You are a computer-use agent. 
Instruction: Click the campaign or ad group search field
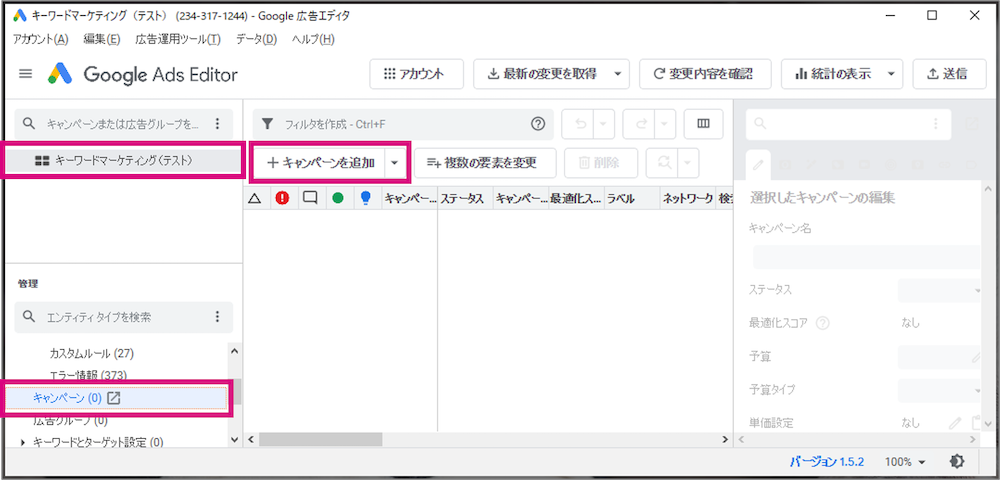123,123
